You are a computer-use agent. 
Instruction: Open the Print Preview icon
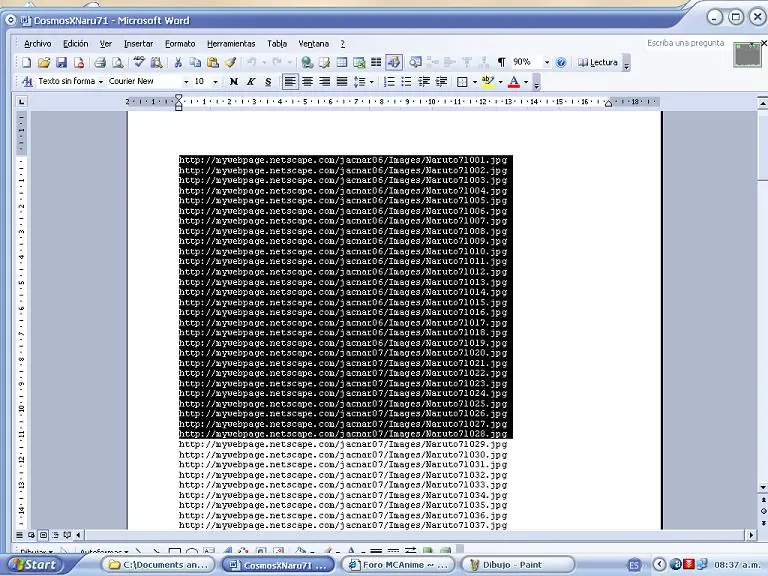pyautogui.click(x=118, y=63)
